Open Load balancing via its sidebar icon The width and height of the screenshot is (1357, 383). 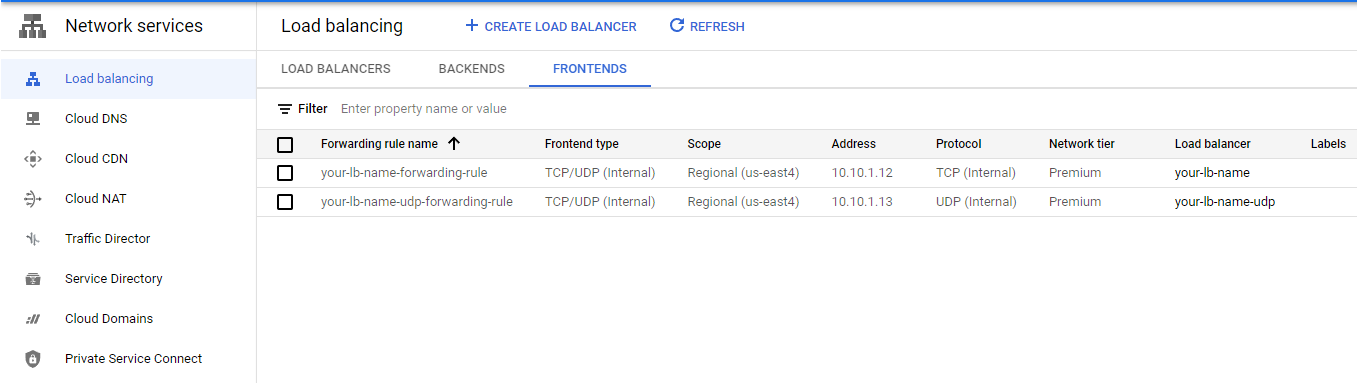tap(33, 79)
